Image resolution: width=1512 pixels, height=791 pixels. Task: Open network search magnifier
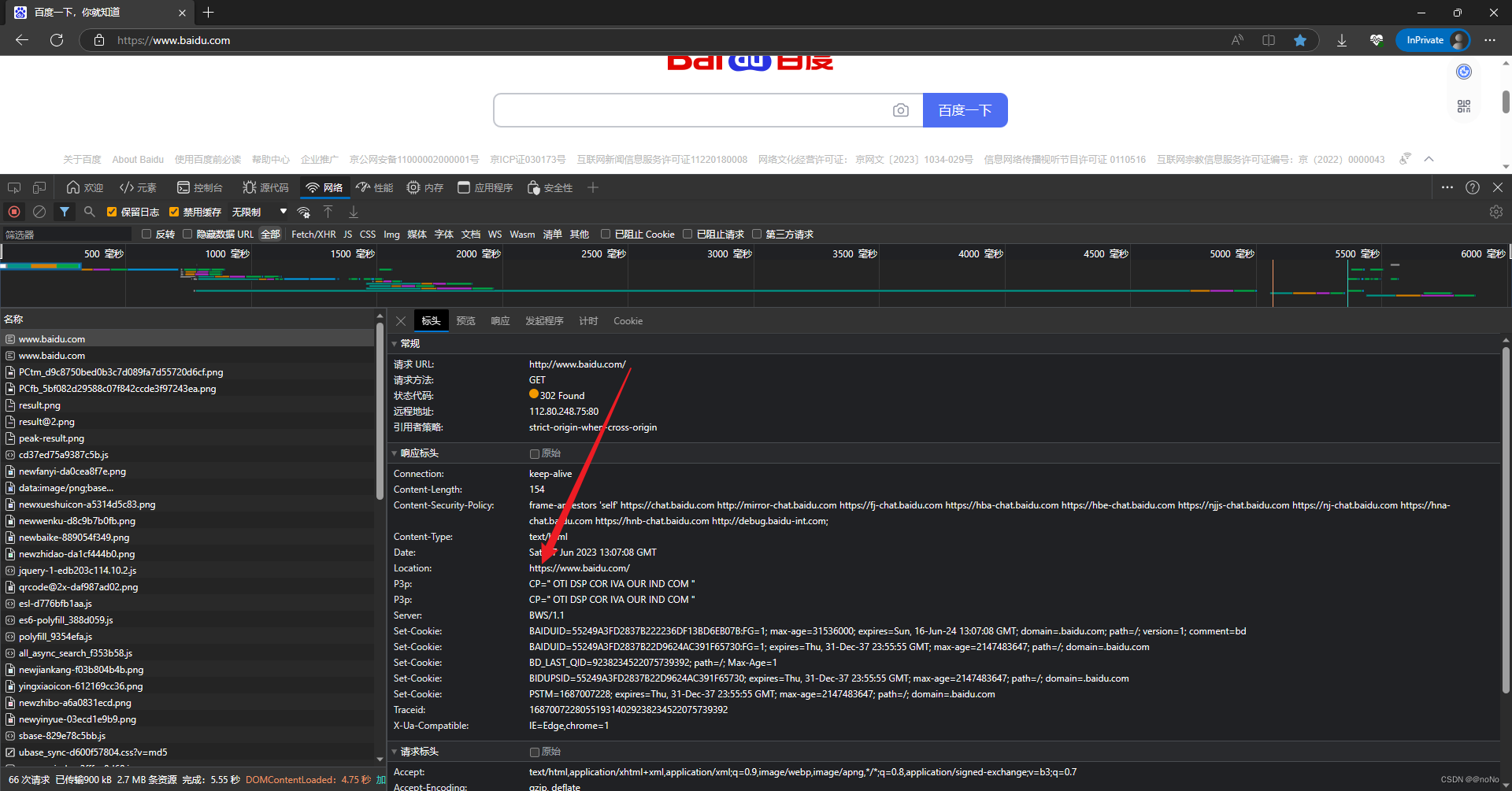(x=90, y=212)
